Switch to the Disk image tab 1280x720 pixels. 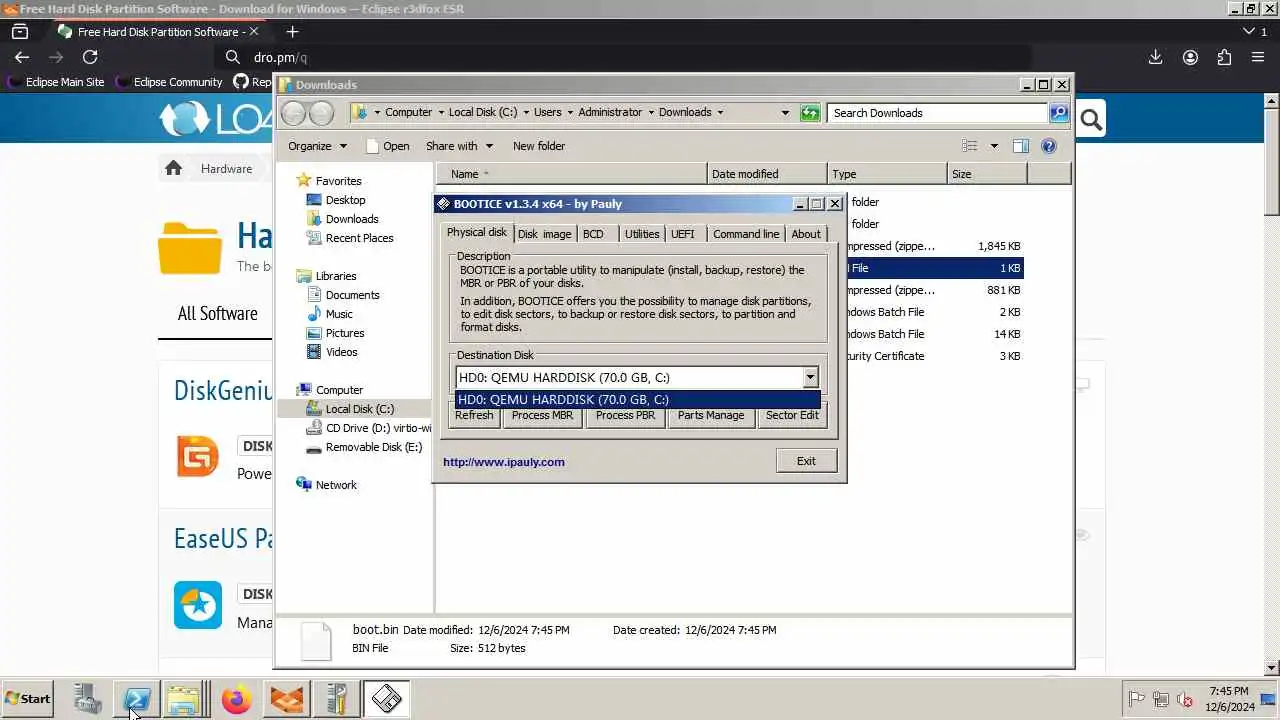[544, 234]
